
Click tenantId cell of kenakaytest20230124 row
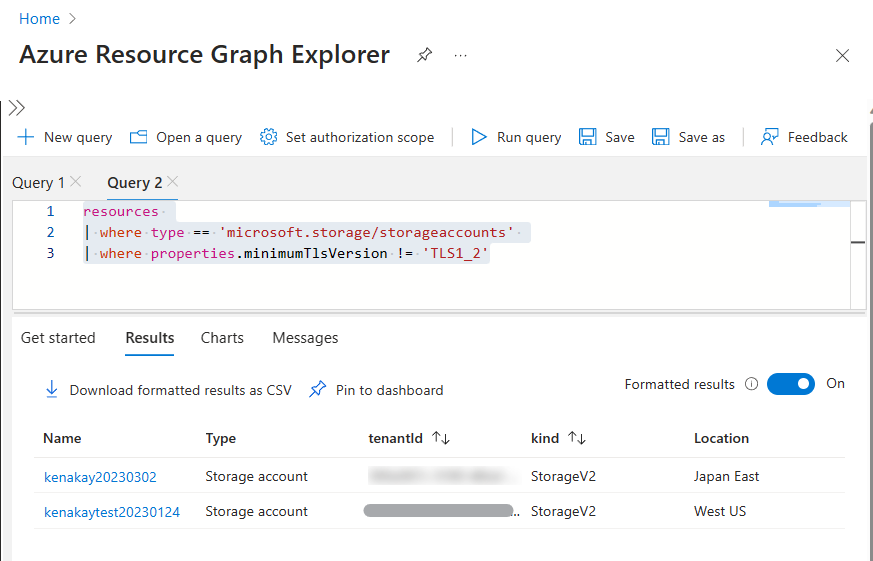click(x=442, y=511)
